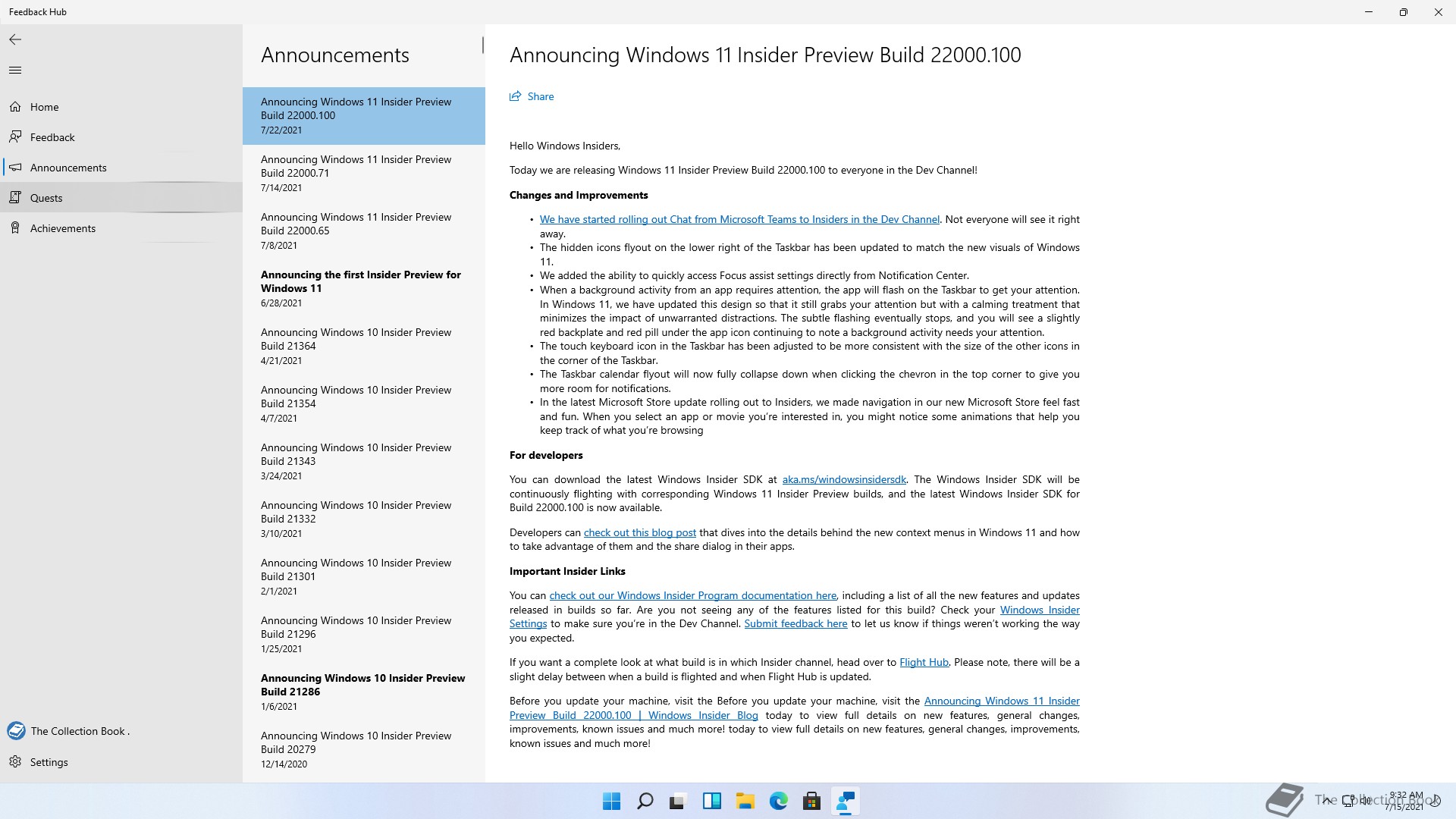
Task: Click Feedback Hub taskbar icon
Action: [845, 802]
